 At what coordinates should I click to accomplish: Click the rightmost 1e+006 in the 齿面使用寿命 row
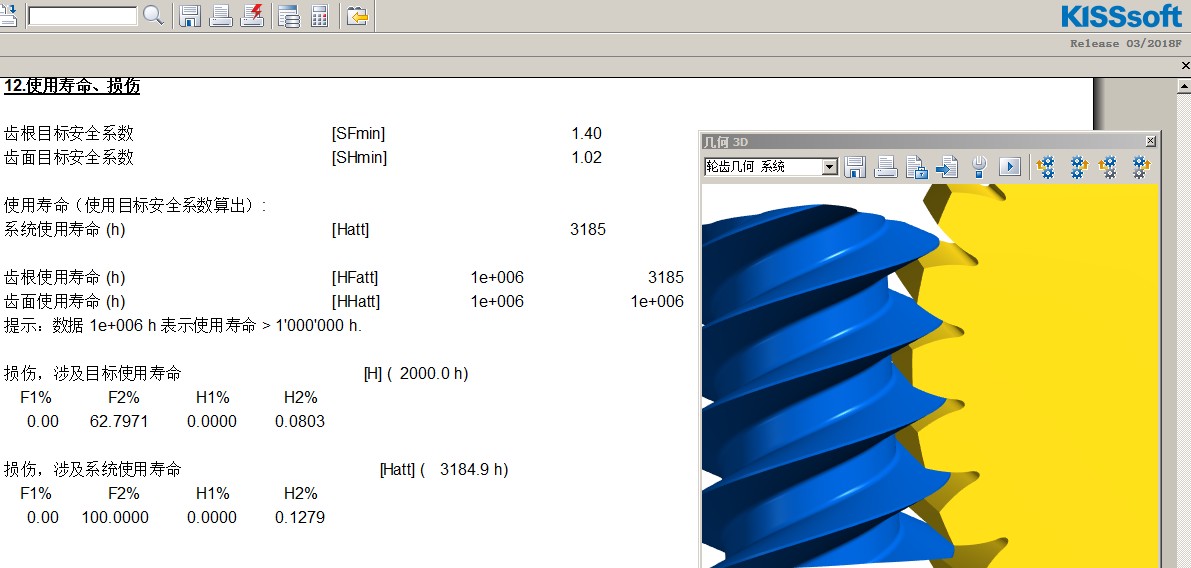tap(657, 301)
